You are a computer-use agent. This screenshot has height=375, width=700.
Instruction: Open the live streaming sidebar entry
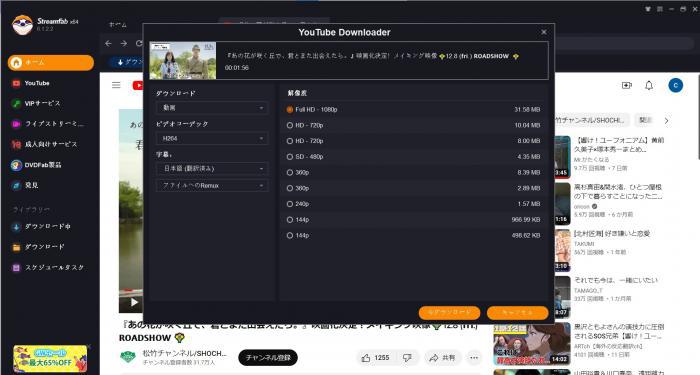pos(48,124)
